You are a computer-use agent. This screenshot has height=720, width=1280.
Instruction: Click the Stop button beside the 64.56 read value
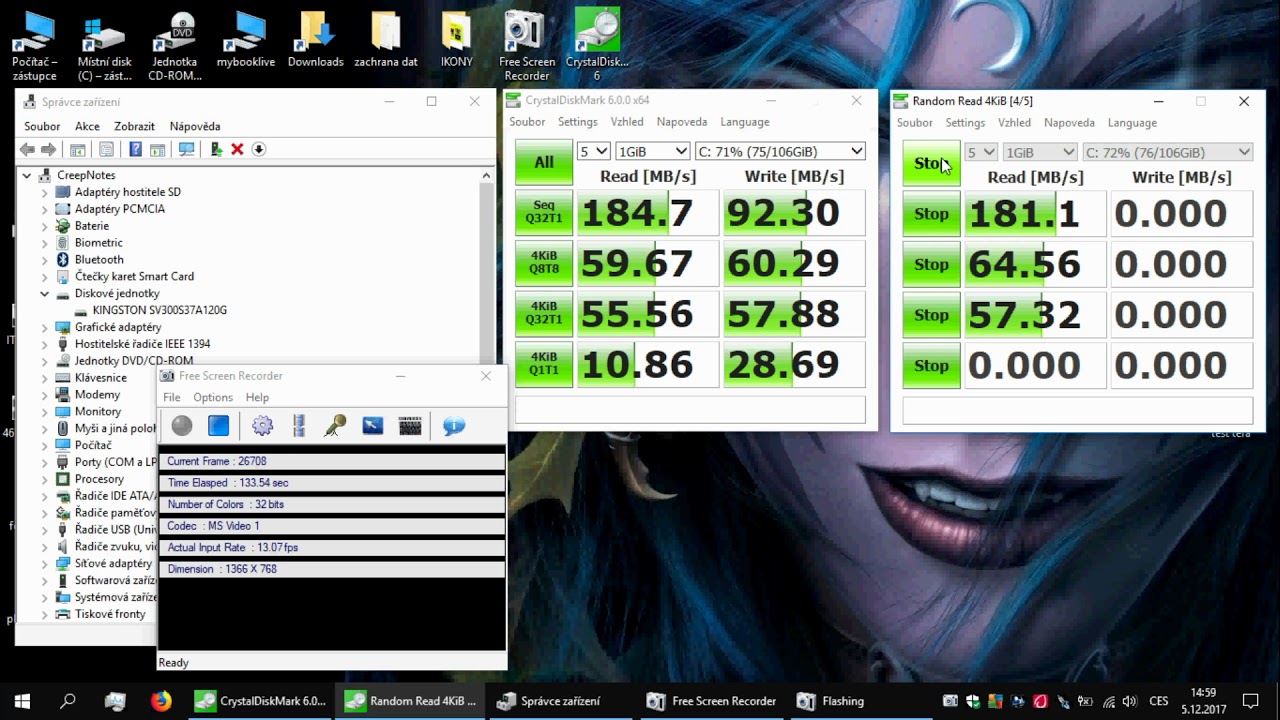pyautogui.click(x=931, y=264)
